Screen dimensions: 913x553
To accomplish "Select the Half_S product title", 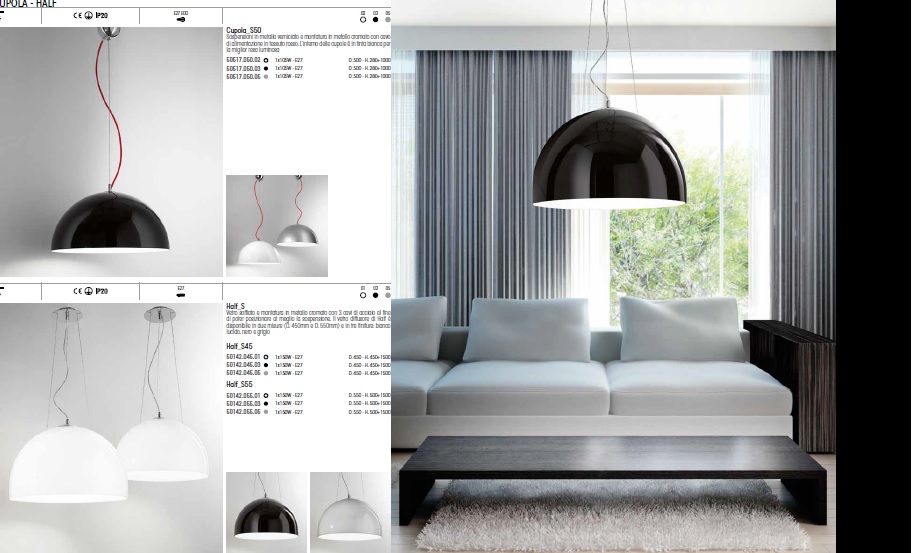I will [236, 306].
